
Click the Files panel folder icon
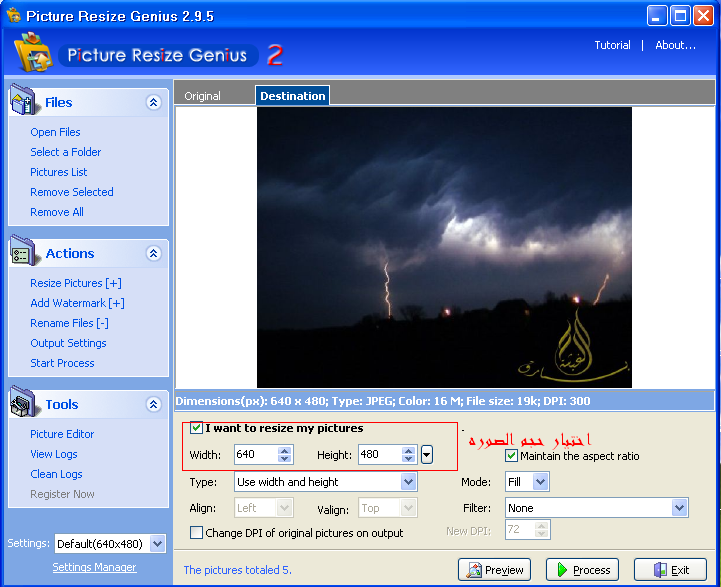[x=24, y=101]
